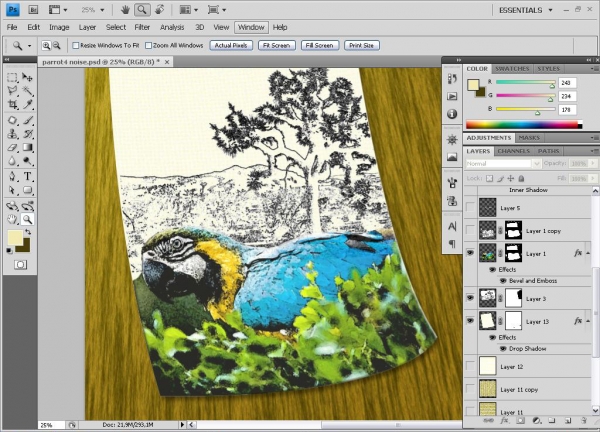Screen dimensions: 600x432
Task: Select the Blur tool
Action: [x=12, y=161]
